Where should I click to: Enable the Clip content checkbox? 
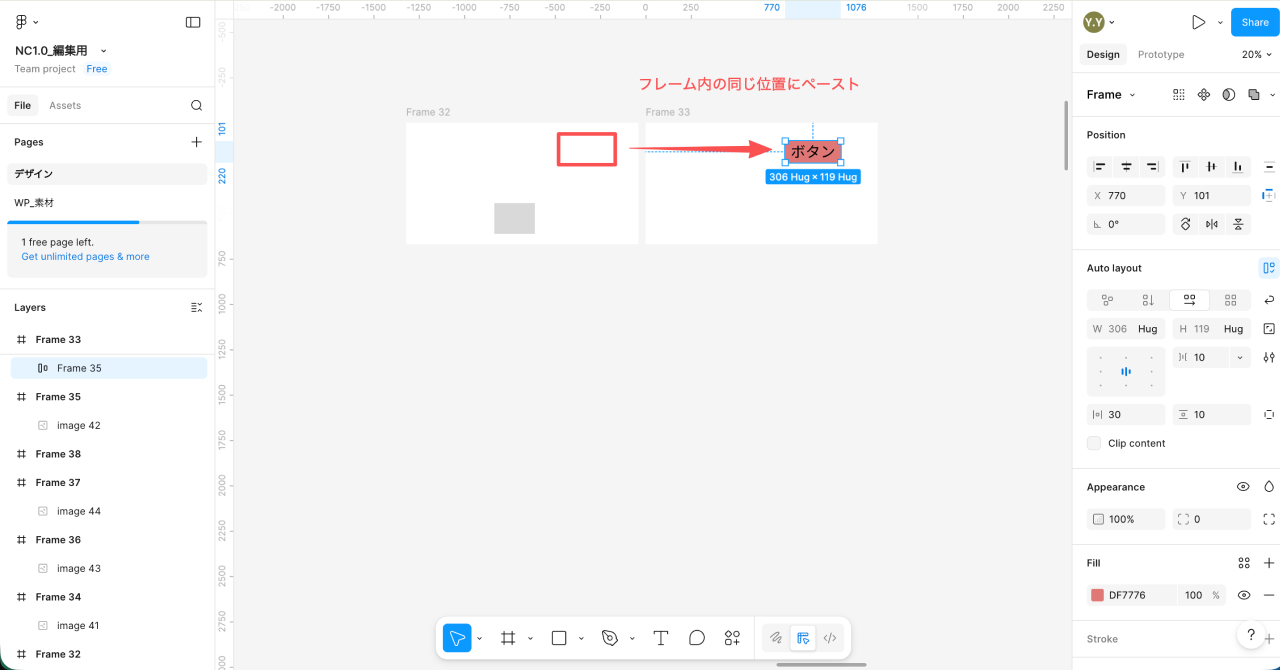1094,443
